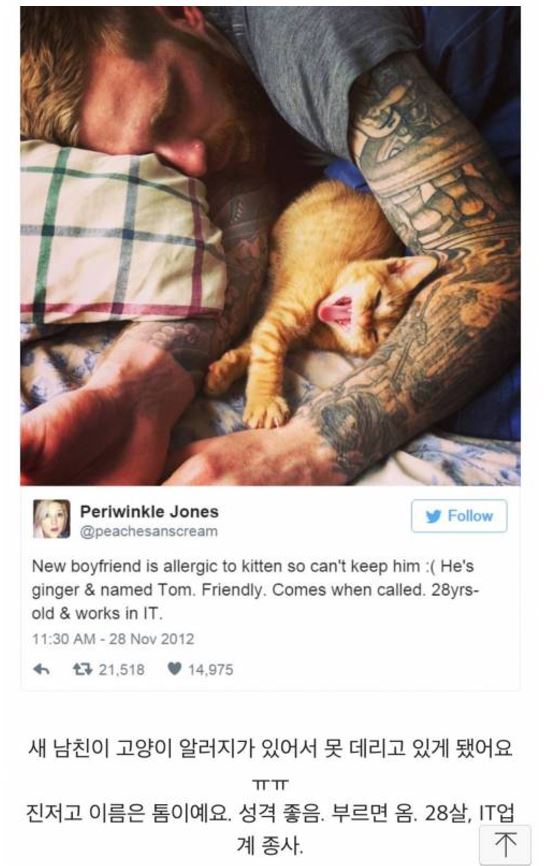Like the tweet with the heart icon
The height and width of the screenshot is (866, 546).
[x=174, y=669]
